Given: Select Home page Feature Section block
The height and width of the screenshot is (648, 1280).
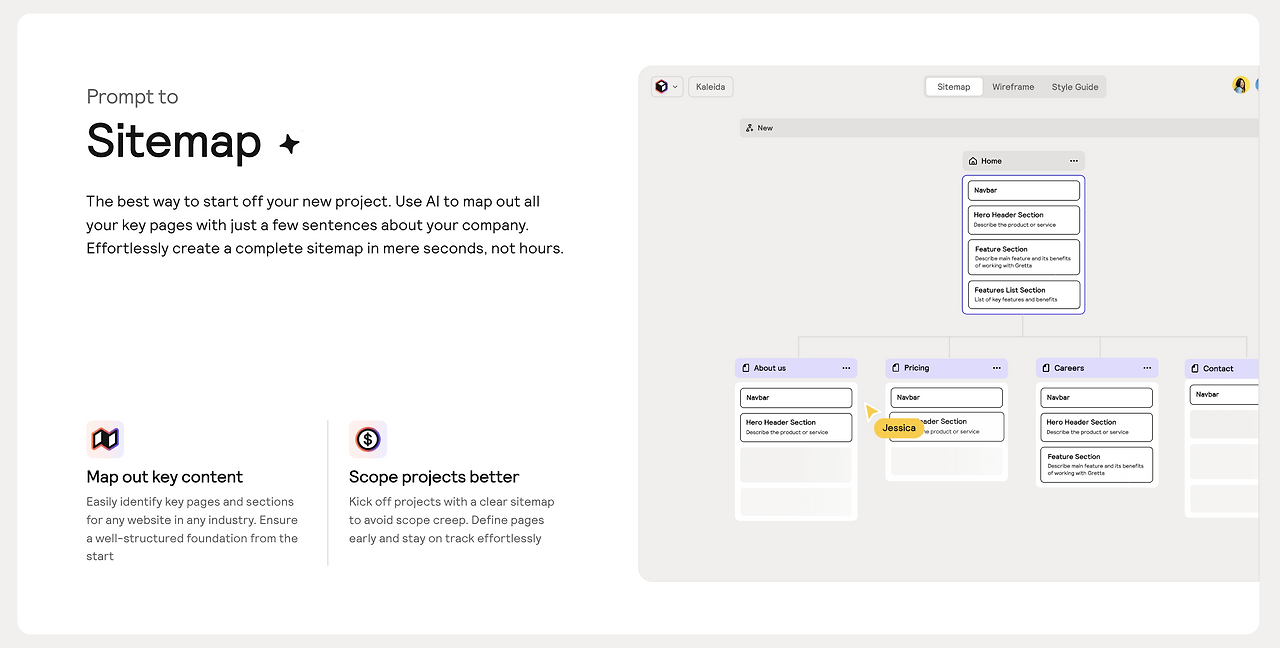Looking at the screenshot, I should point(1024,258).
